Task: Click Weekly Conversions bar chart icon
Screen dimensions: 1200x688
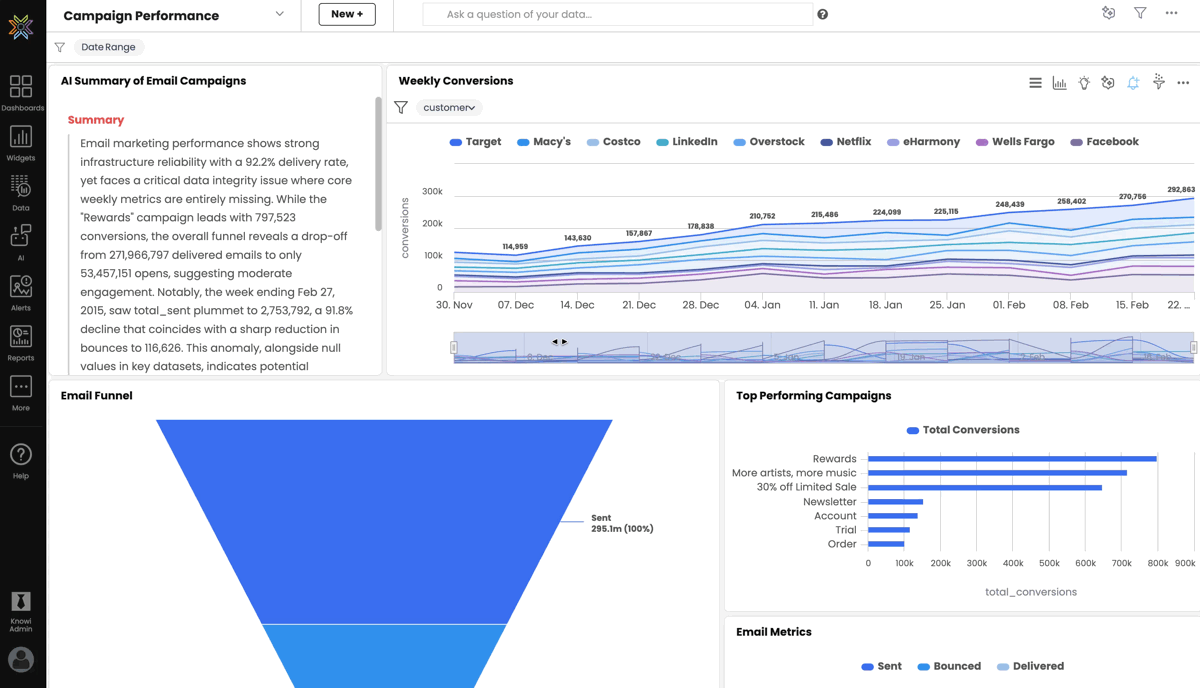Action: tap(1059, 83)
